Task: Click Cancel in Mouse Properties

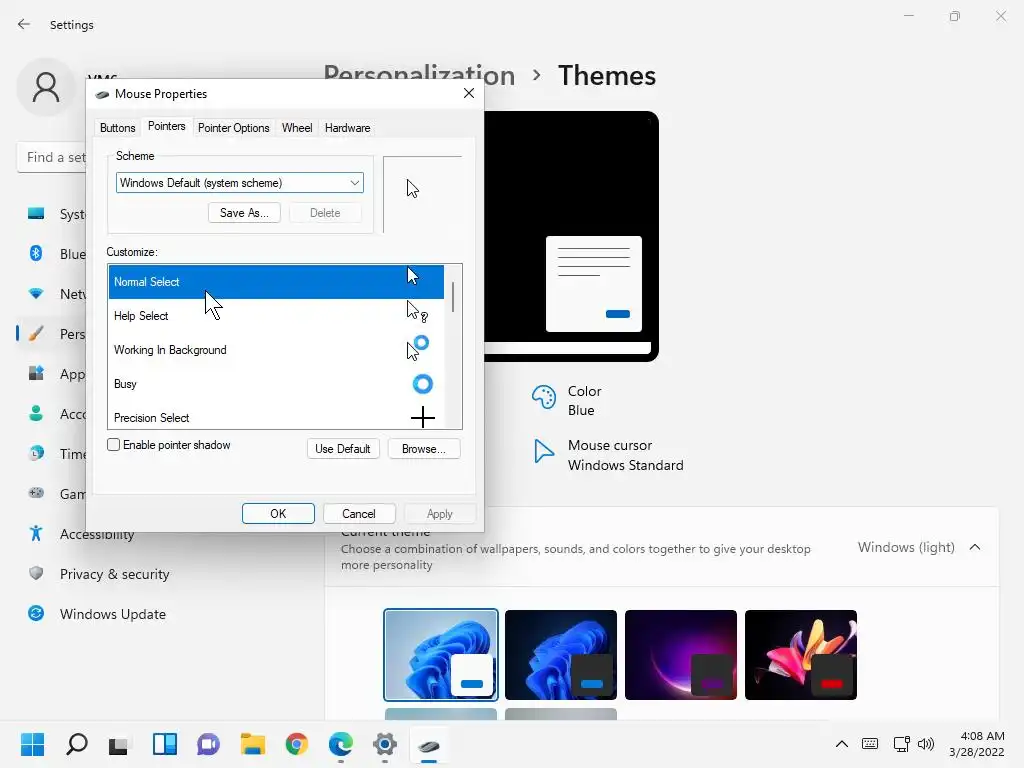Action: (x=359, y=514)
